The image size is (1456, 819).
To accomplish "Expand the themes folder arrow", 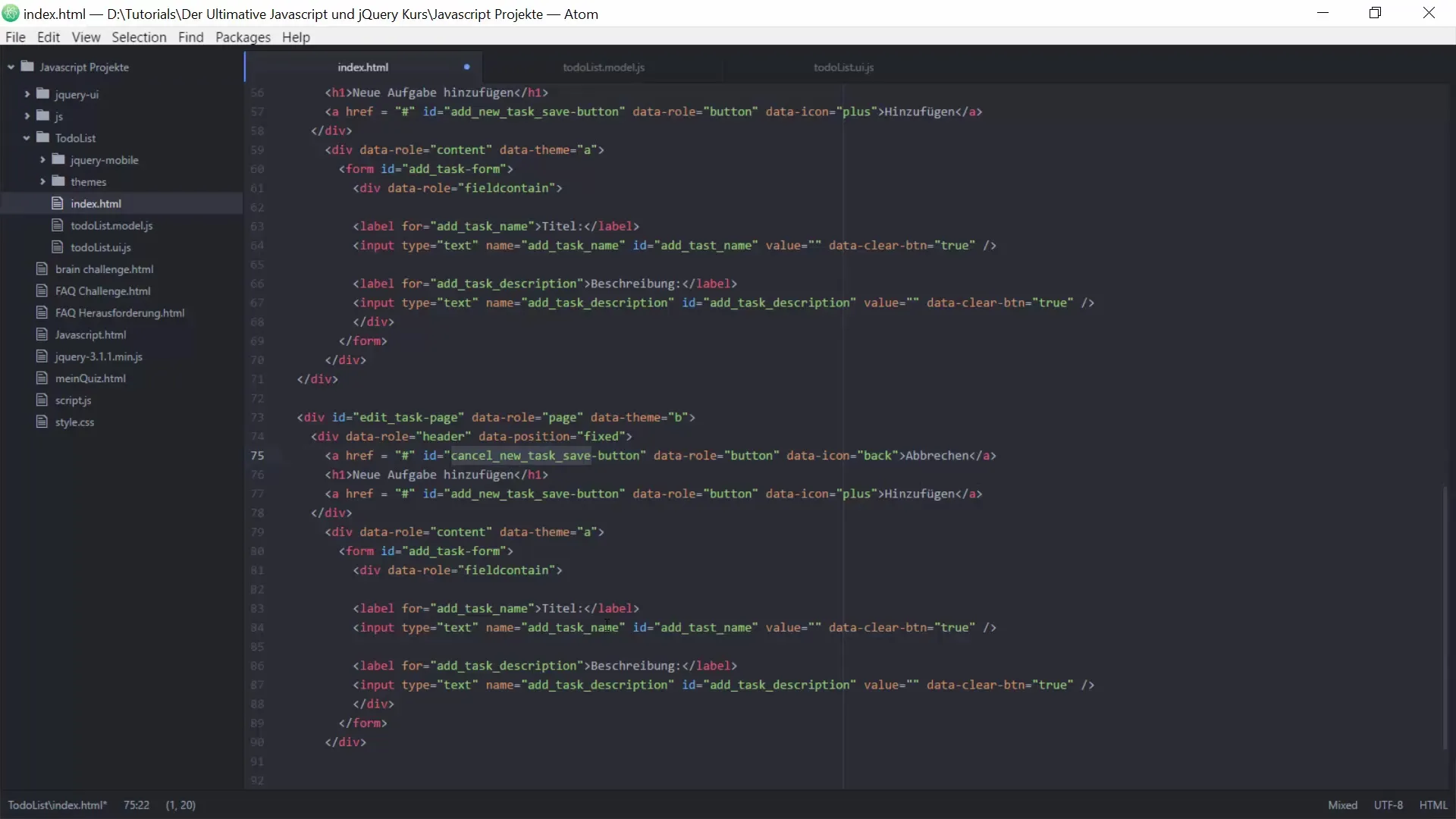I will (42, 182).
